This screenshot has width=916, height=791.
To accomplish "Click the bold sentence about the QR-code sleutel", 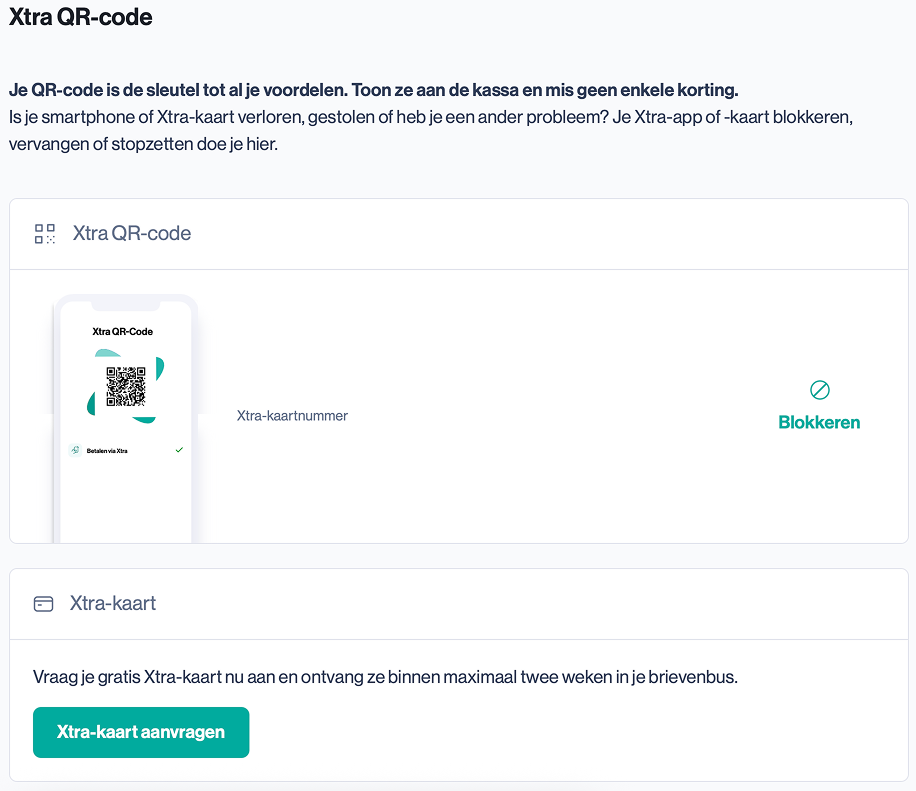I will click(373, 90).
